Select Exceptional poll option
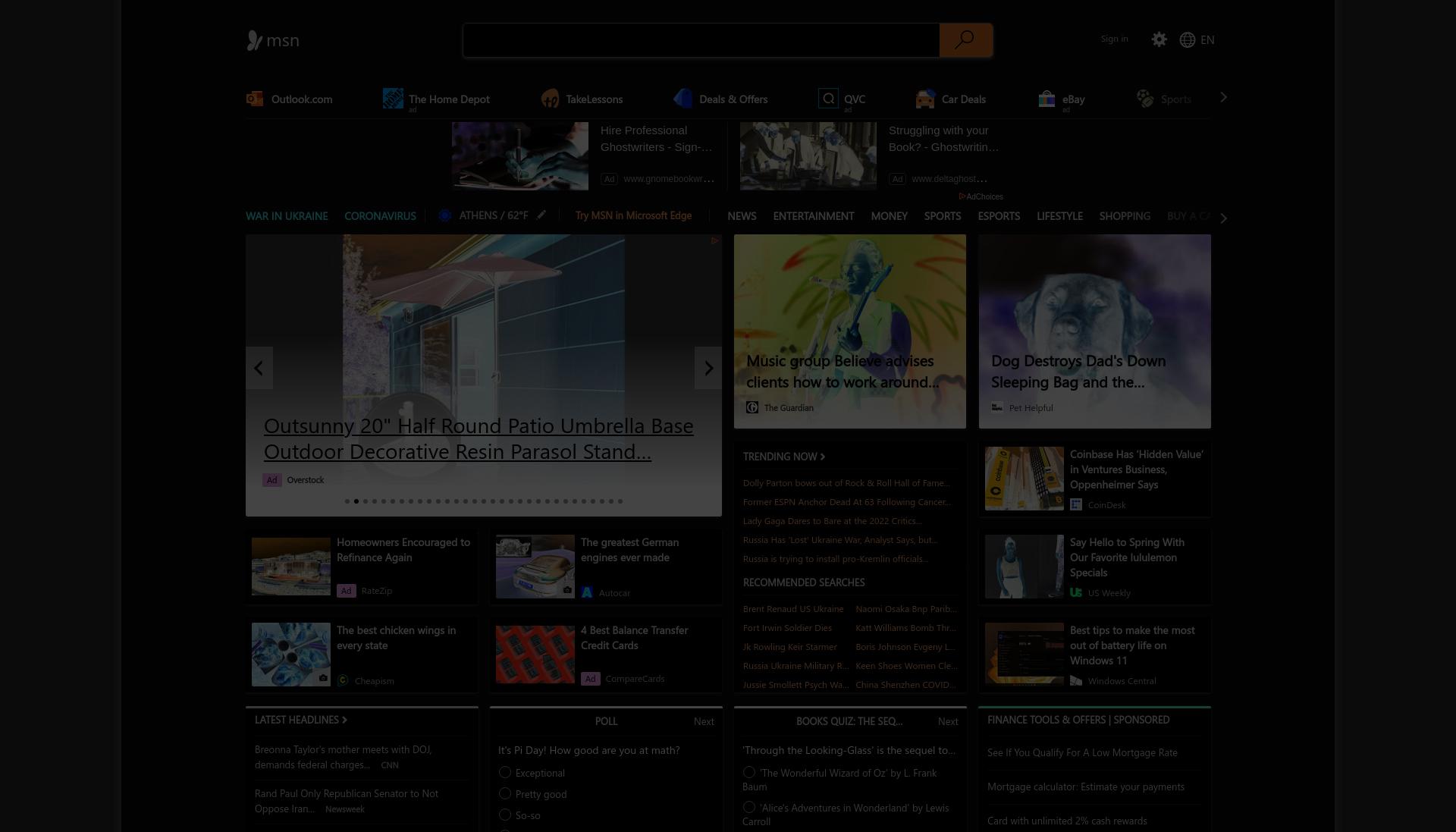The width and height of the screenshot is (1456, 832). pos(505,772)
